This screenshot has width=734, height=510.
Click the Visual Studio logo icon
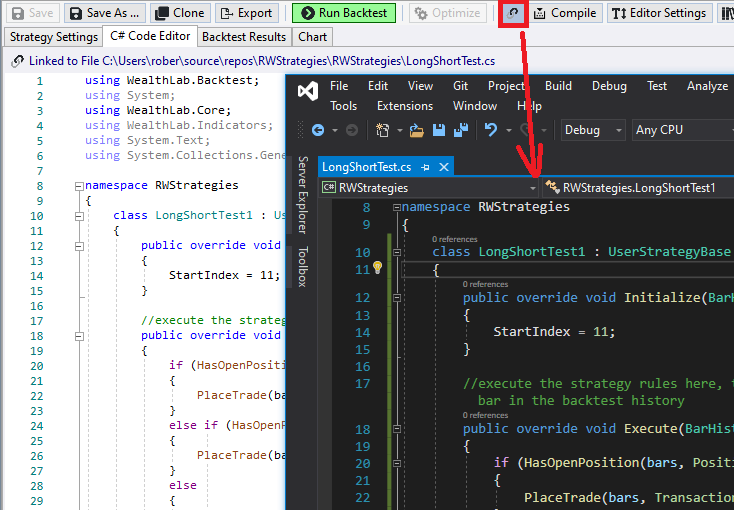tap(308, 91)
